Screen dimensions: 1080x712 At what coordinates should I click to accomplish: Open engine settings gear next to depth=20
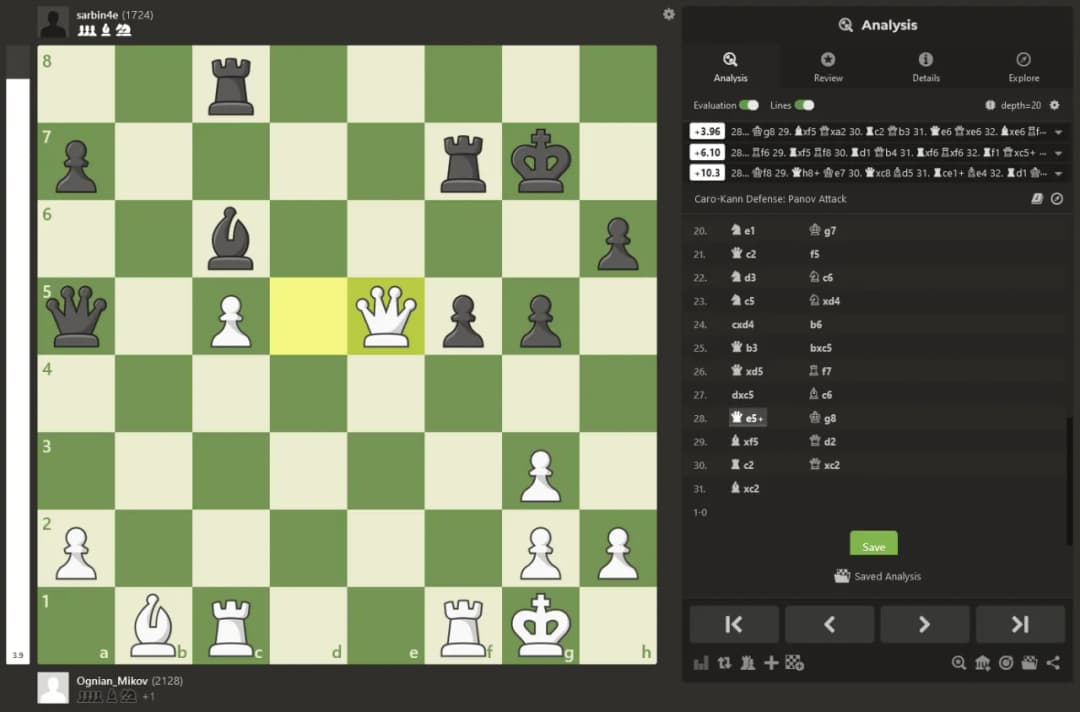[1054, 105]
